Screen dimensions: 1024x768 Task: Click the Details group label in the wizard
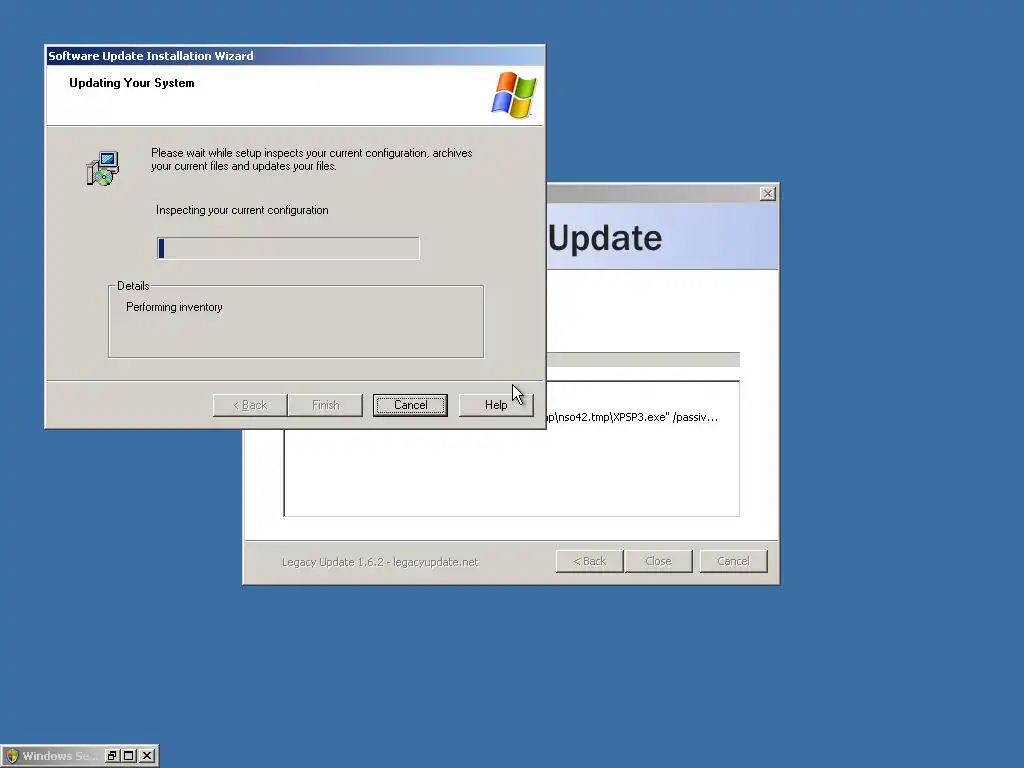pos(133,286)
